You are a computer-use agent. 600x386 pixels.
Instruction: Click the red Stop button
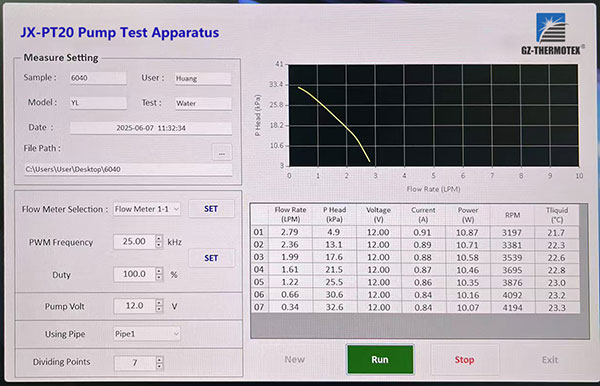coord(465,360)
